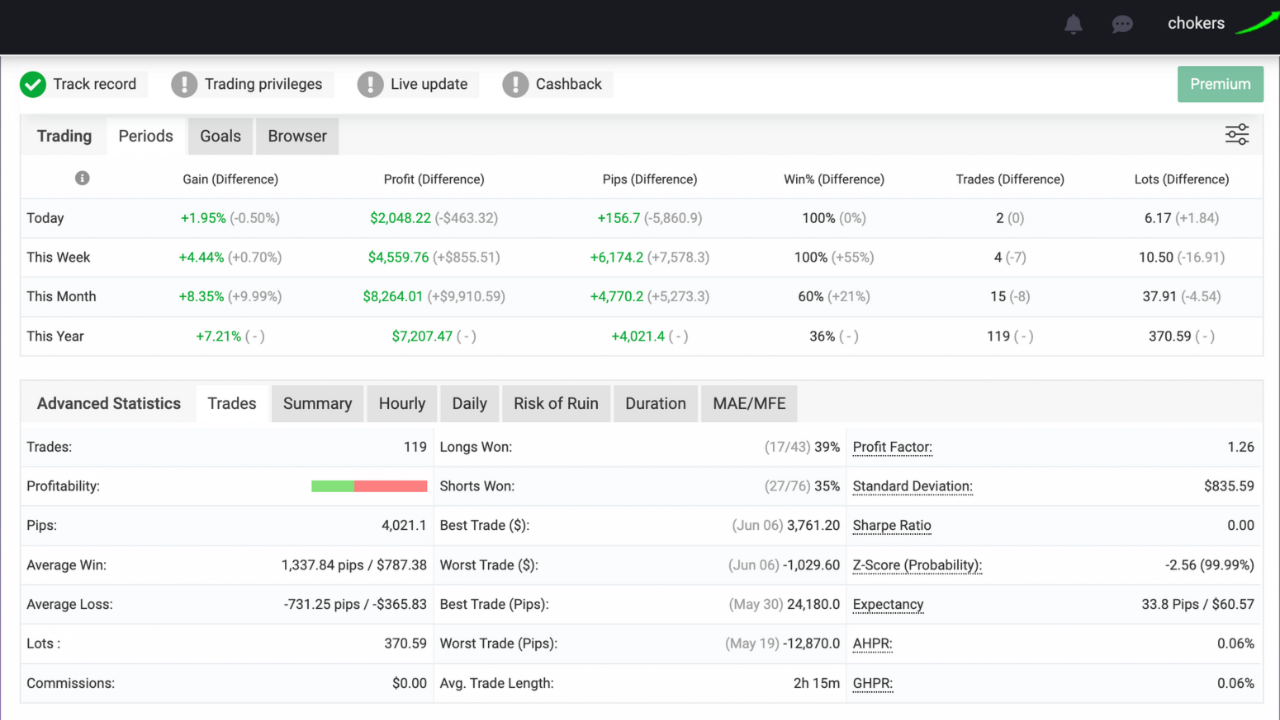Open the Summary statistics tab
This screenshot has width=1280, height=720.
coord(317,404)
